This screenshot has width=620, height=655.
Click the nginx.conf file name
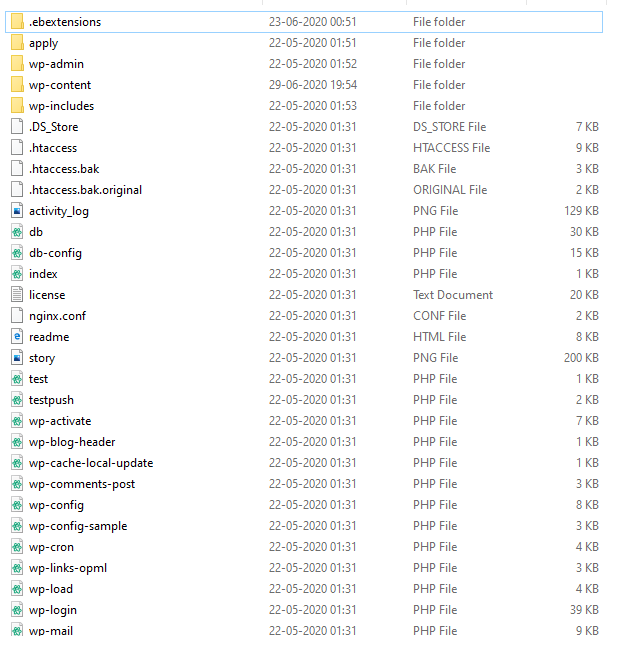click(57, 316)
